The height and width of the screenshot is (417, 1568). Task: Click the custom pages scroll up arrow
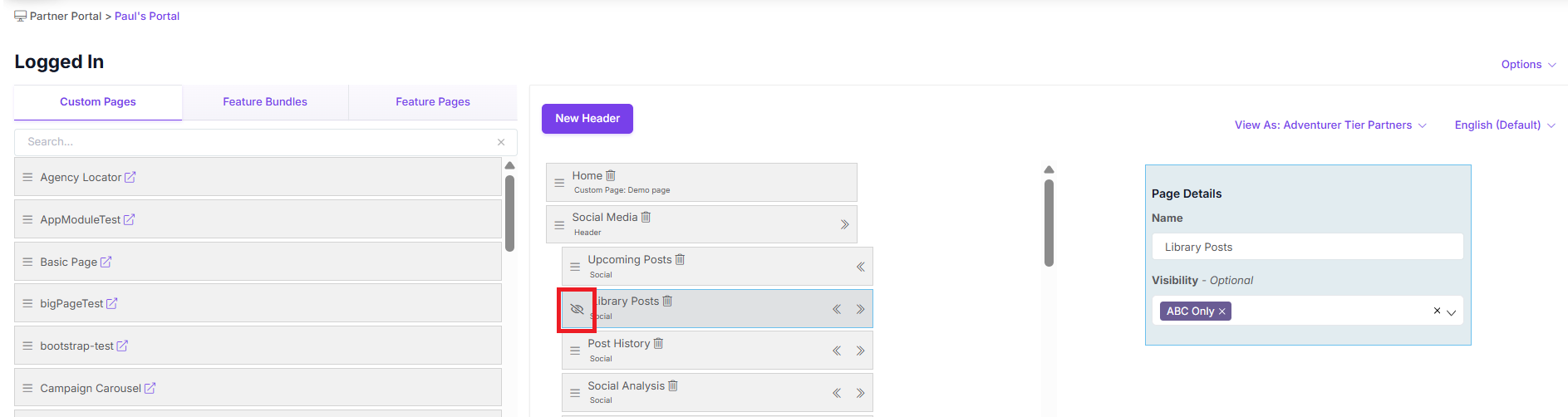pos(509,165)
